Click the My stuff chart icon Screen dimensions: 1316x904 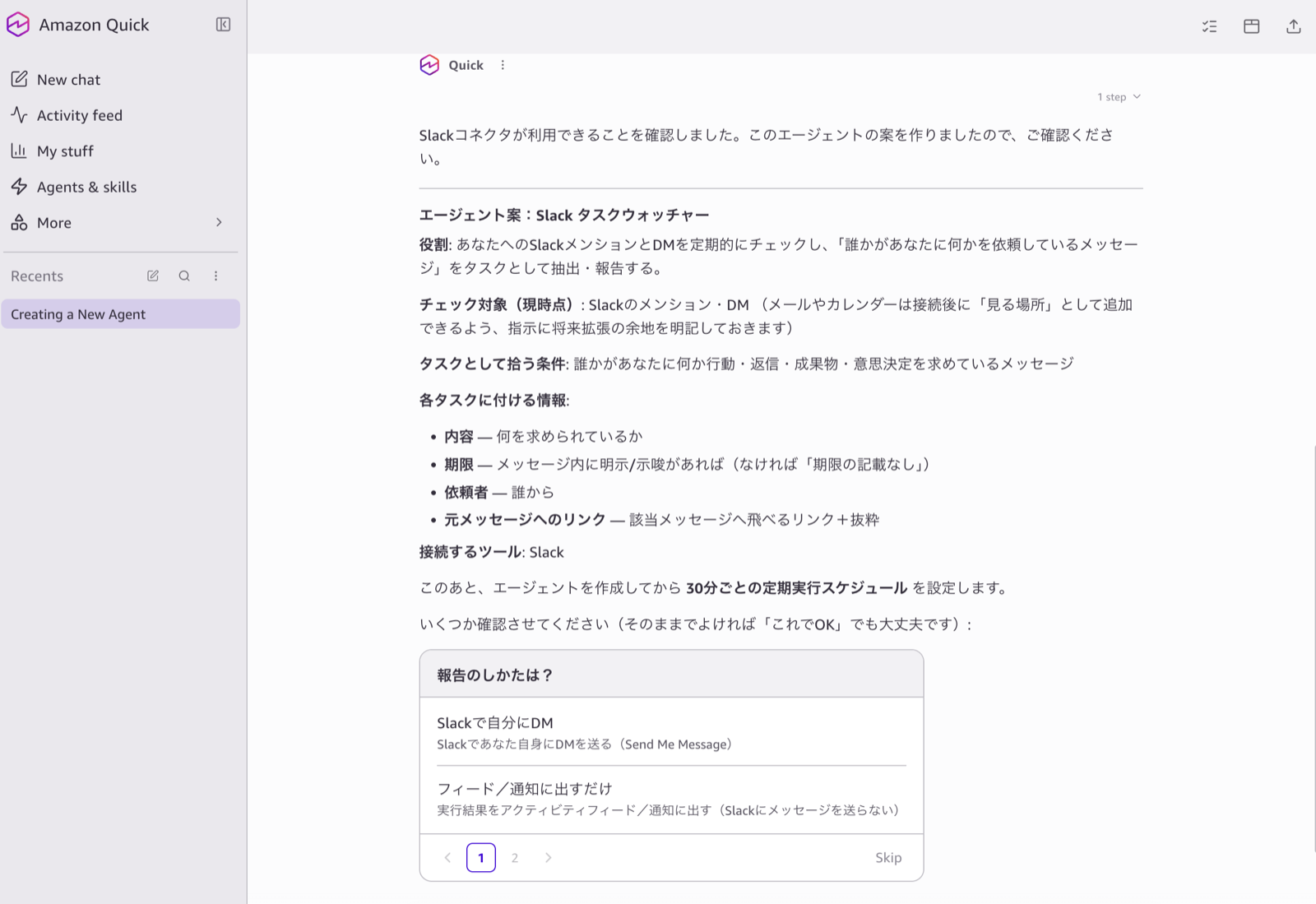point(19,151)
